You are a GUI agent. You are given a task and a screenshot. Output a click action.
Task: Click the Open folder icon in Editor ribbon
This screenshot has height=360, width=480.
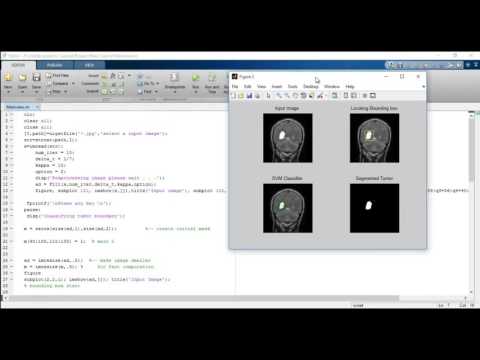coord(22,77)
